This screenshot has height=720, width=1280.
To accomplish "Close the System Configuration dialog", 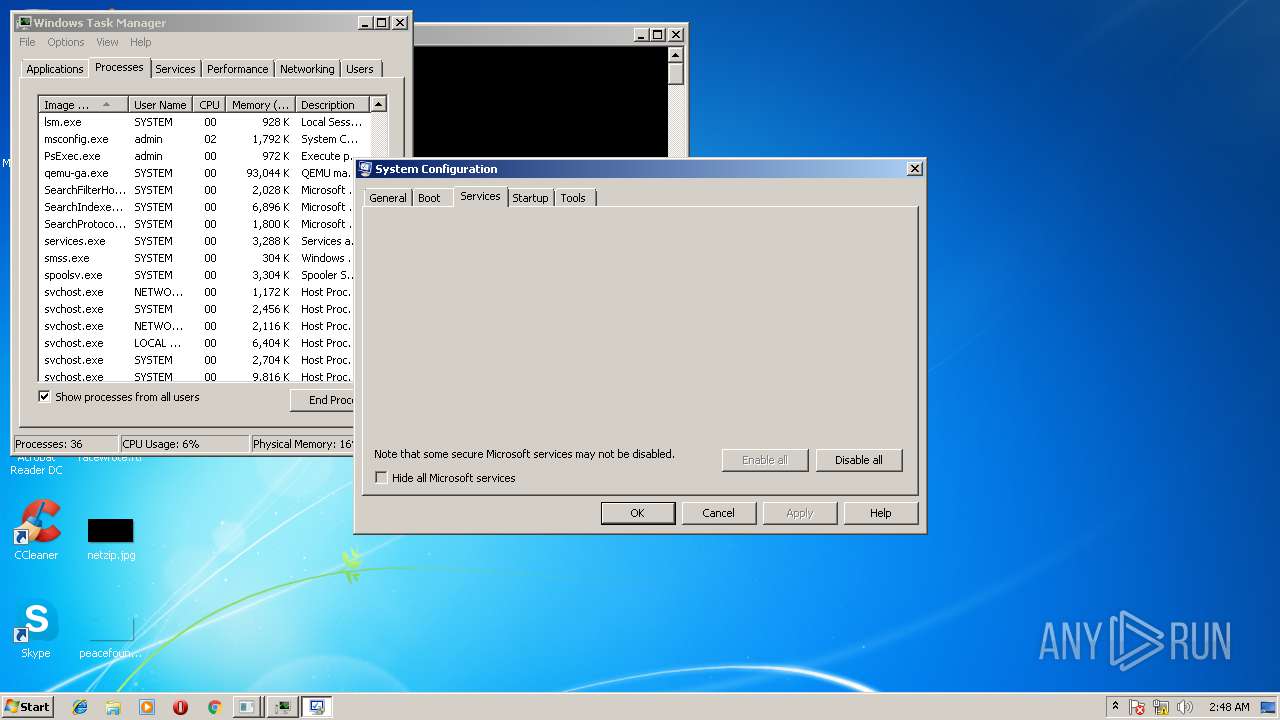I will [914, 169].
